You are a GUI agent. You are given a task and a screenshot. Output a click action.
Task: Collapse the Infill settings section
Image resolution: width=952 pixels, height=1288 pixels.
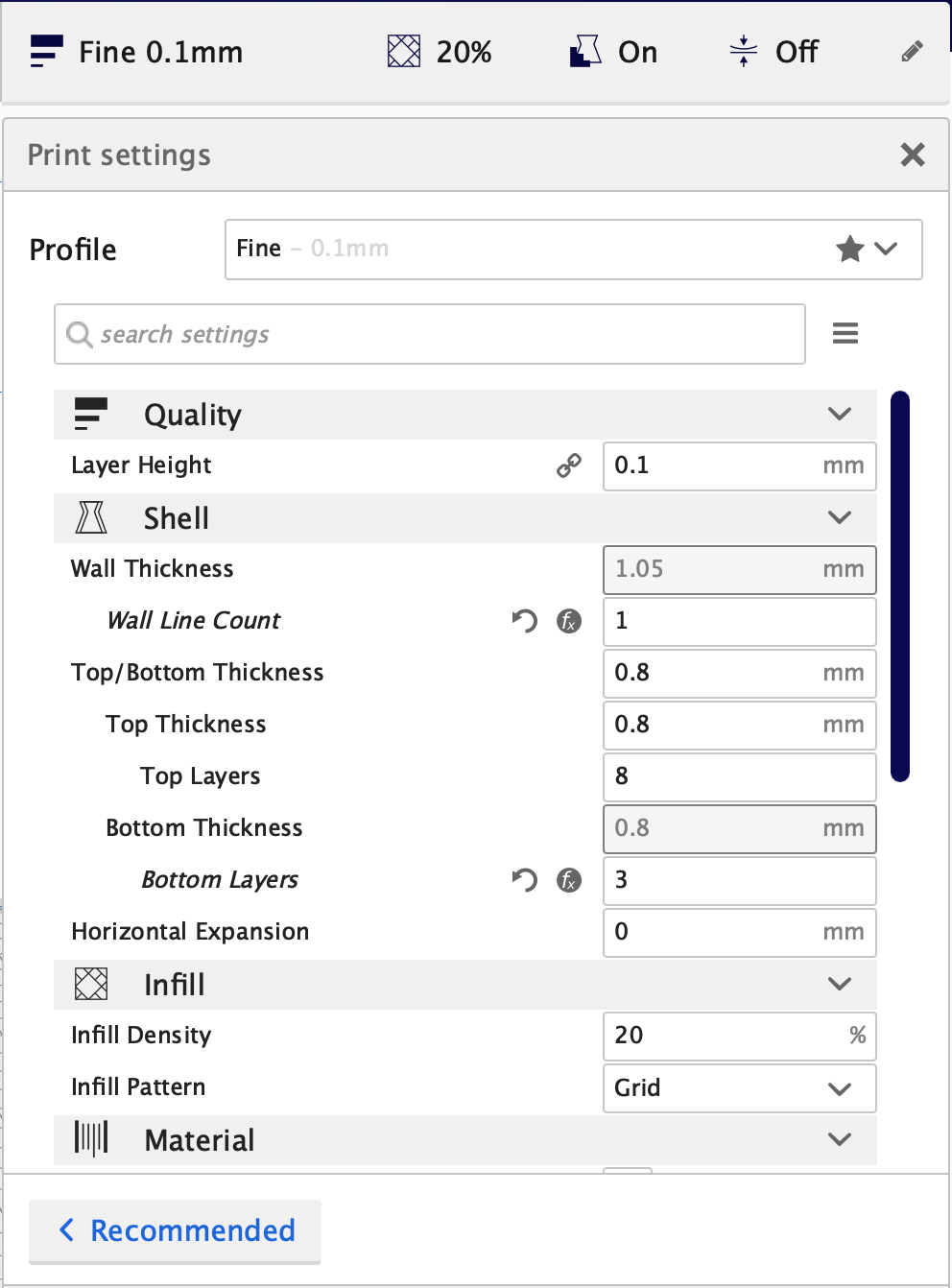click(839, 985)
